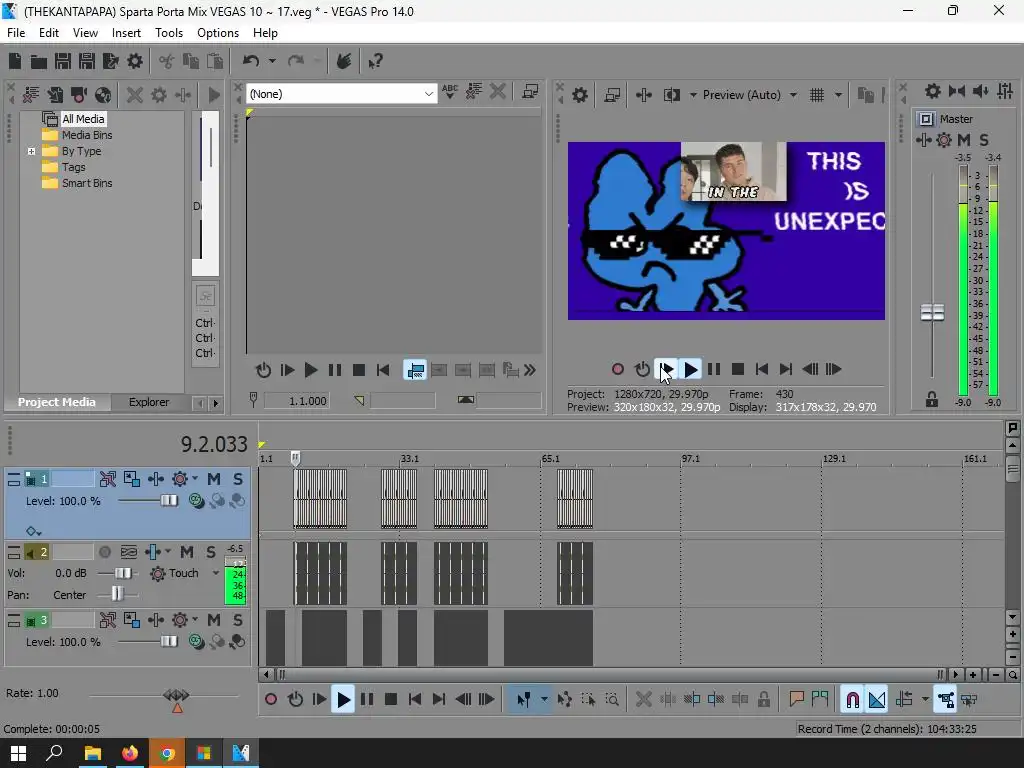Adjust track 1 Level slider
This screenshot has height=768, width=1024.
(x=169, y=501)
